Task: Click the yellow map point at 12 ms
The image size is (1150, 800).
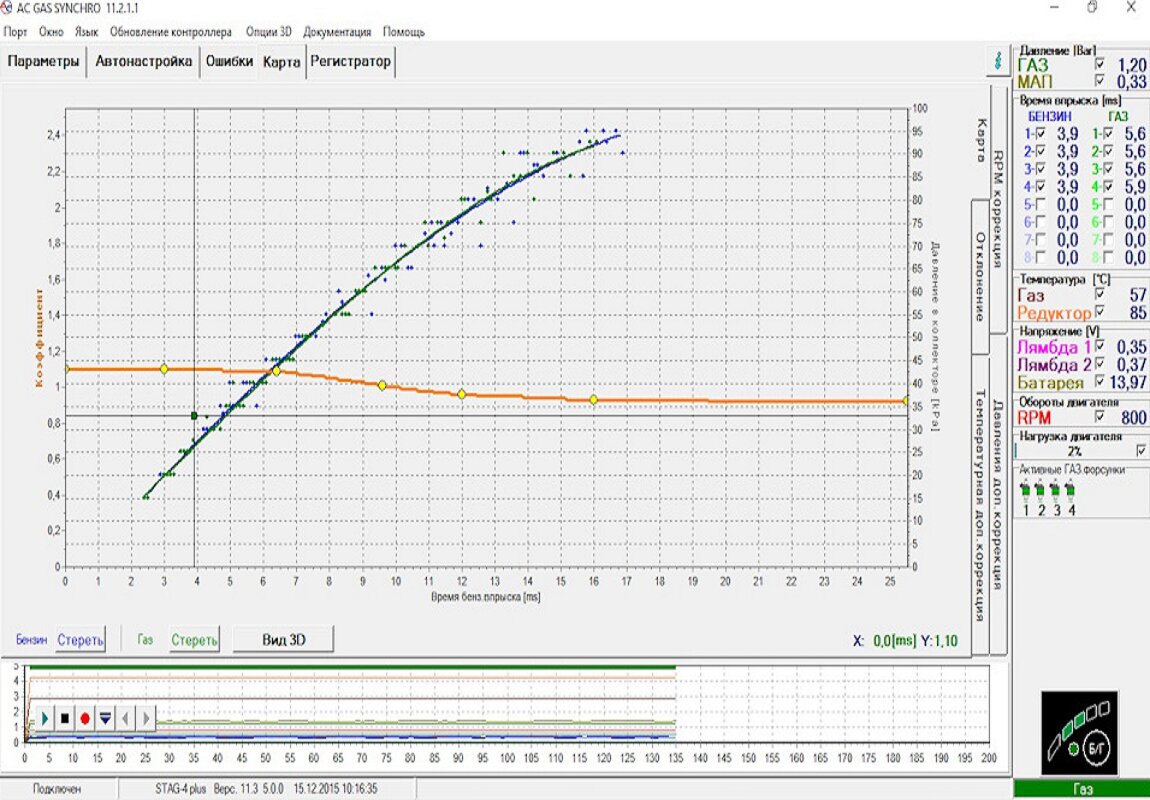Action: tap(462, 394)
